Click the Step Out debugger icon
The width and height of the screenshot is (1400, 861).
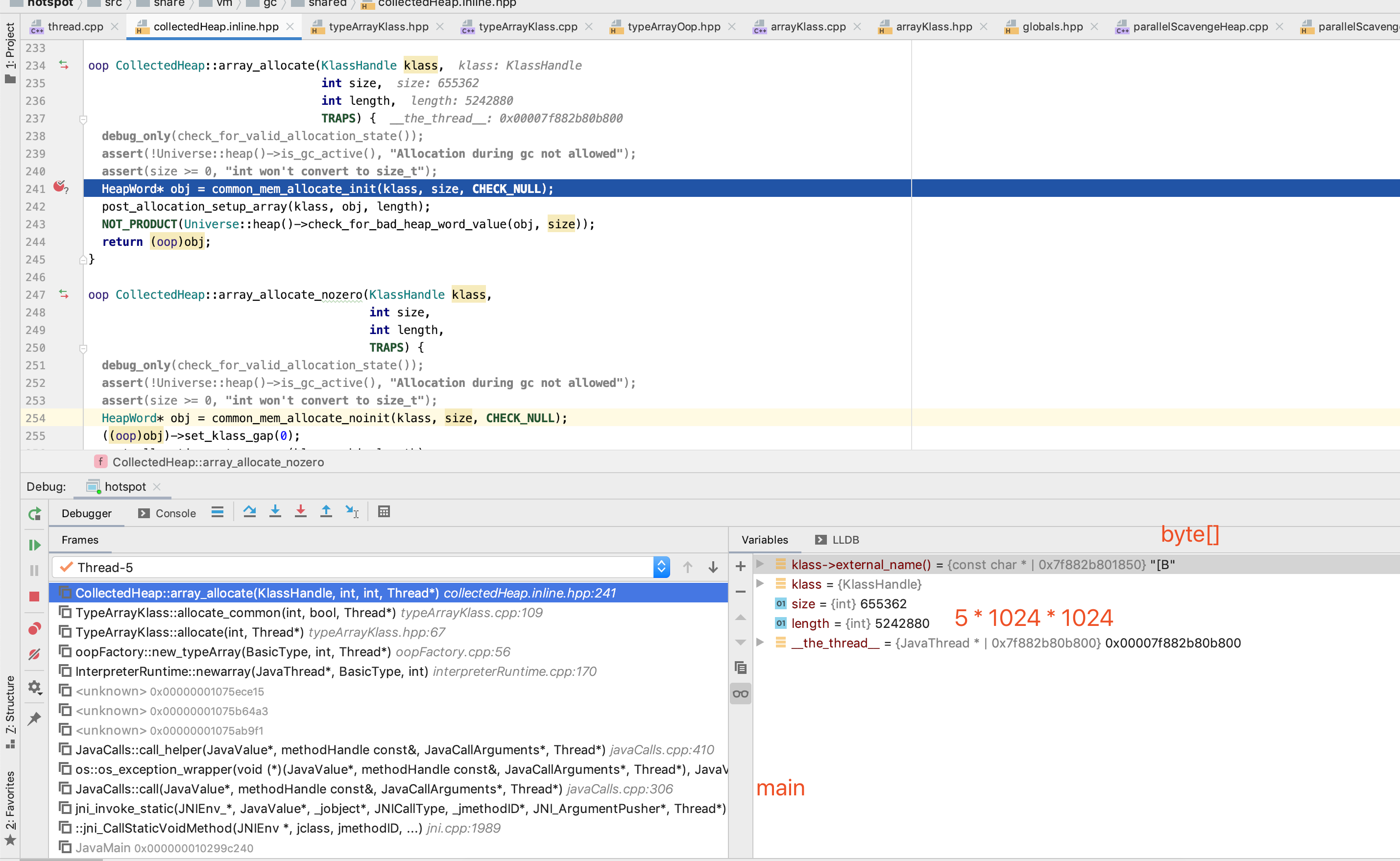326,512
